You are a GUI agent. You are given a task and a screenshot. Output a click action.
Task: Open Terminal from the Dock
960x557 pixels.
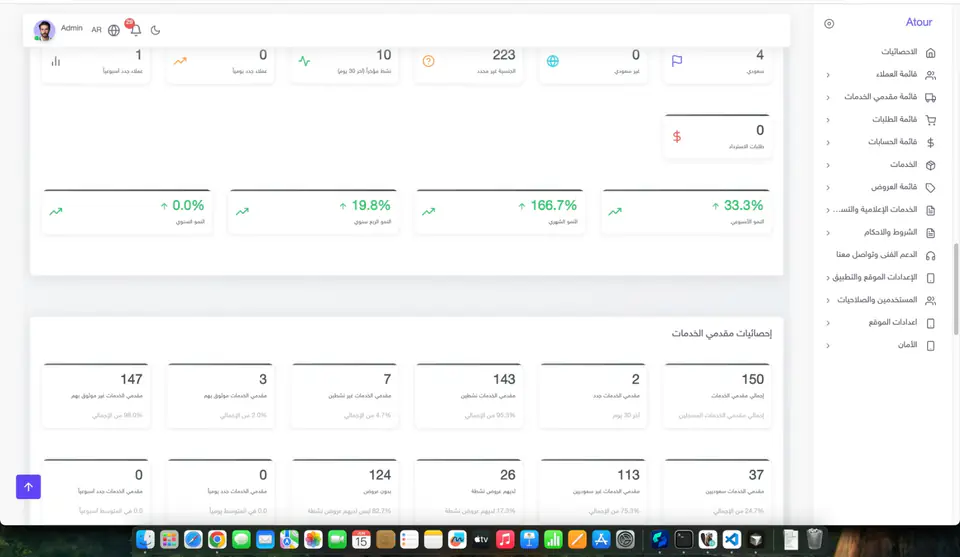[x=683, y=539]
